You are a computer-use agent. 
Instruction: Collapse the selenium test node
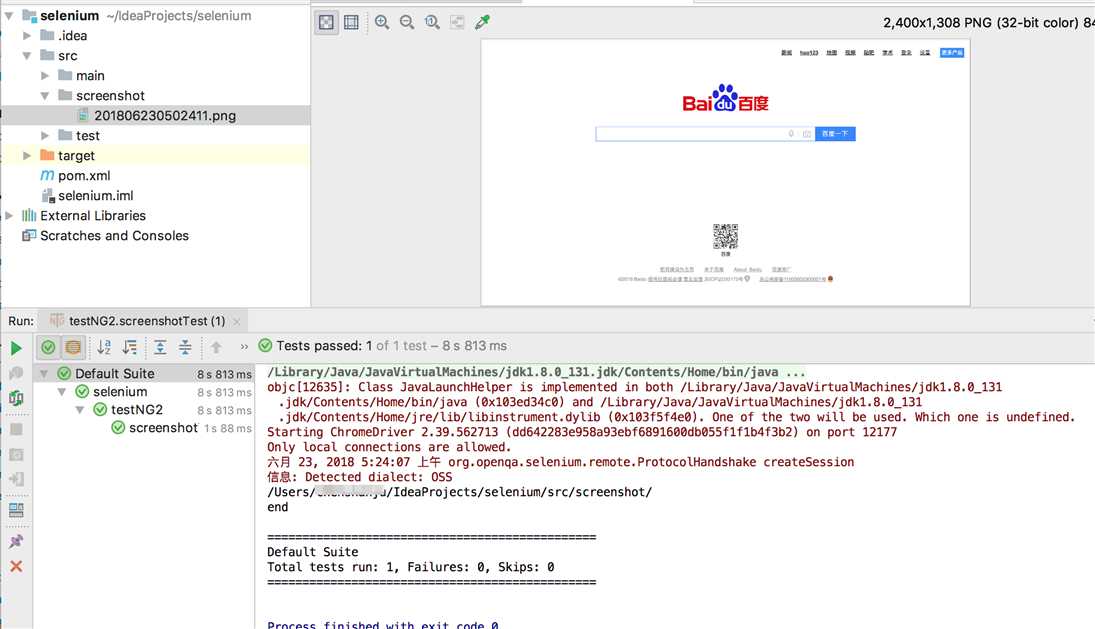[x=62, y=392]
